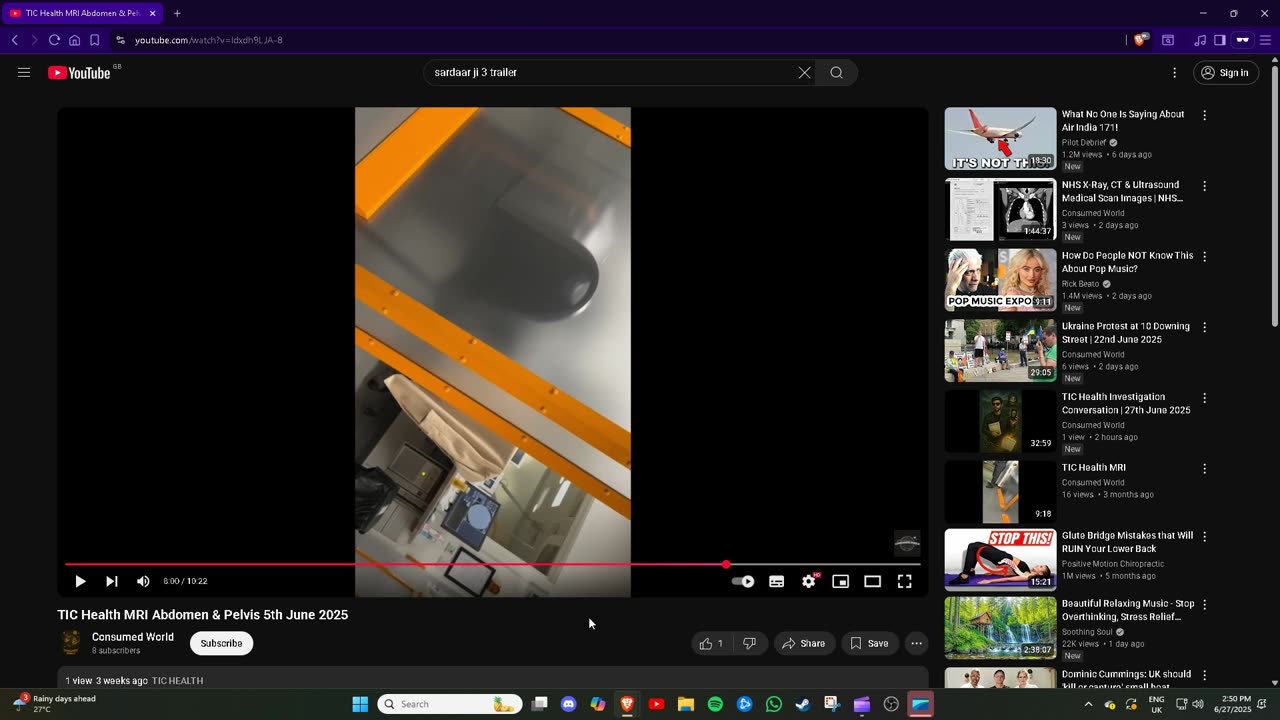Click the channel watermark on video
Screen dimensions: 1280x720
(x=907, y=543)
